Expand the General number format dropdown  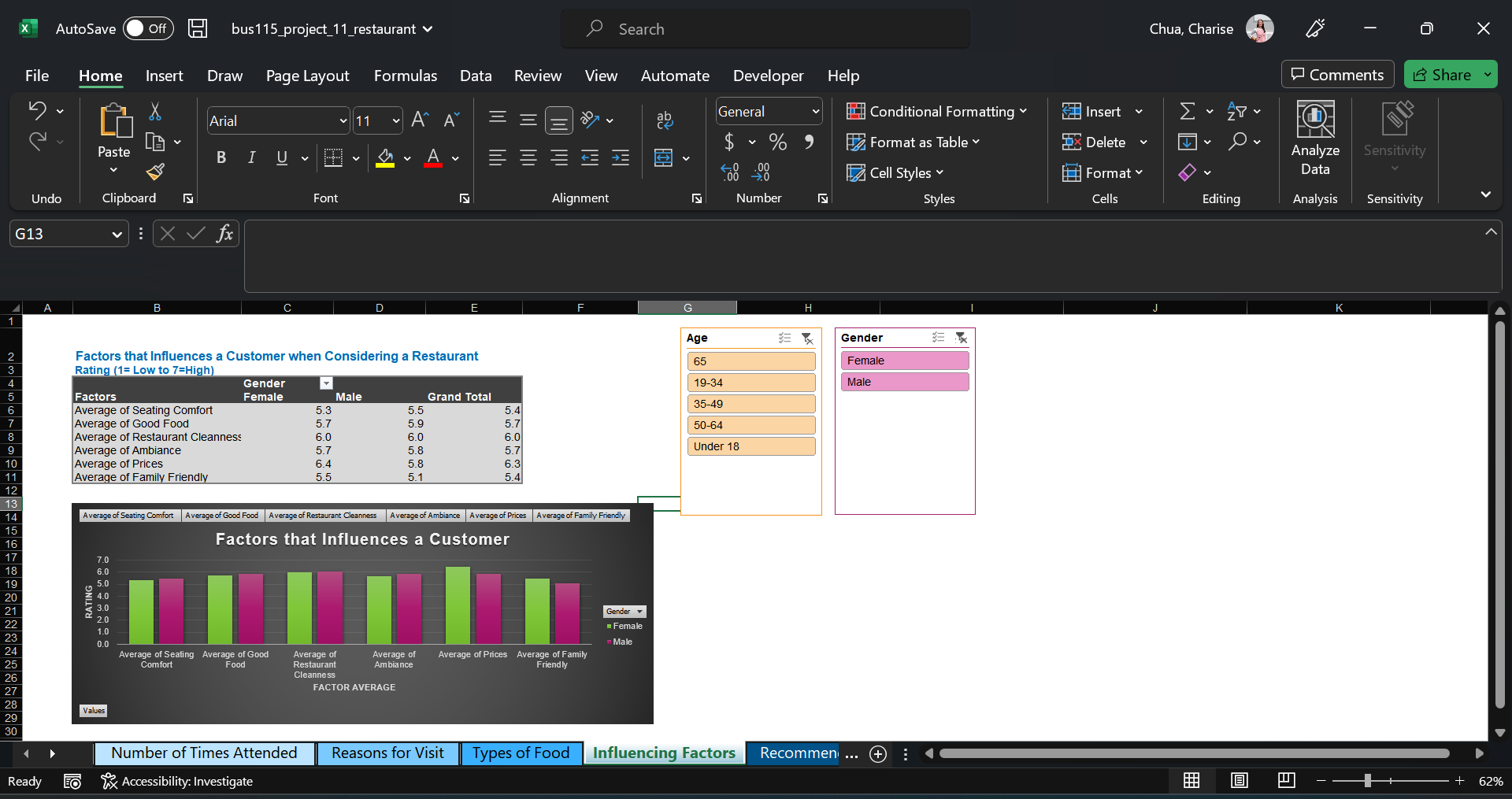point(816,112)
